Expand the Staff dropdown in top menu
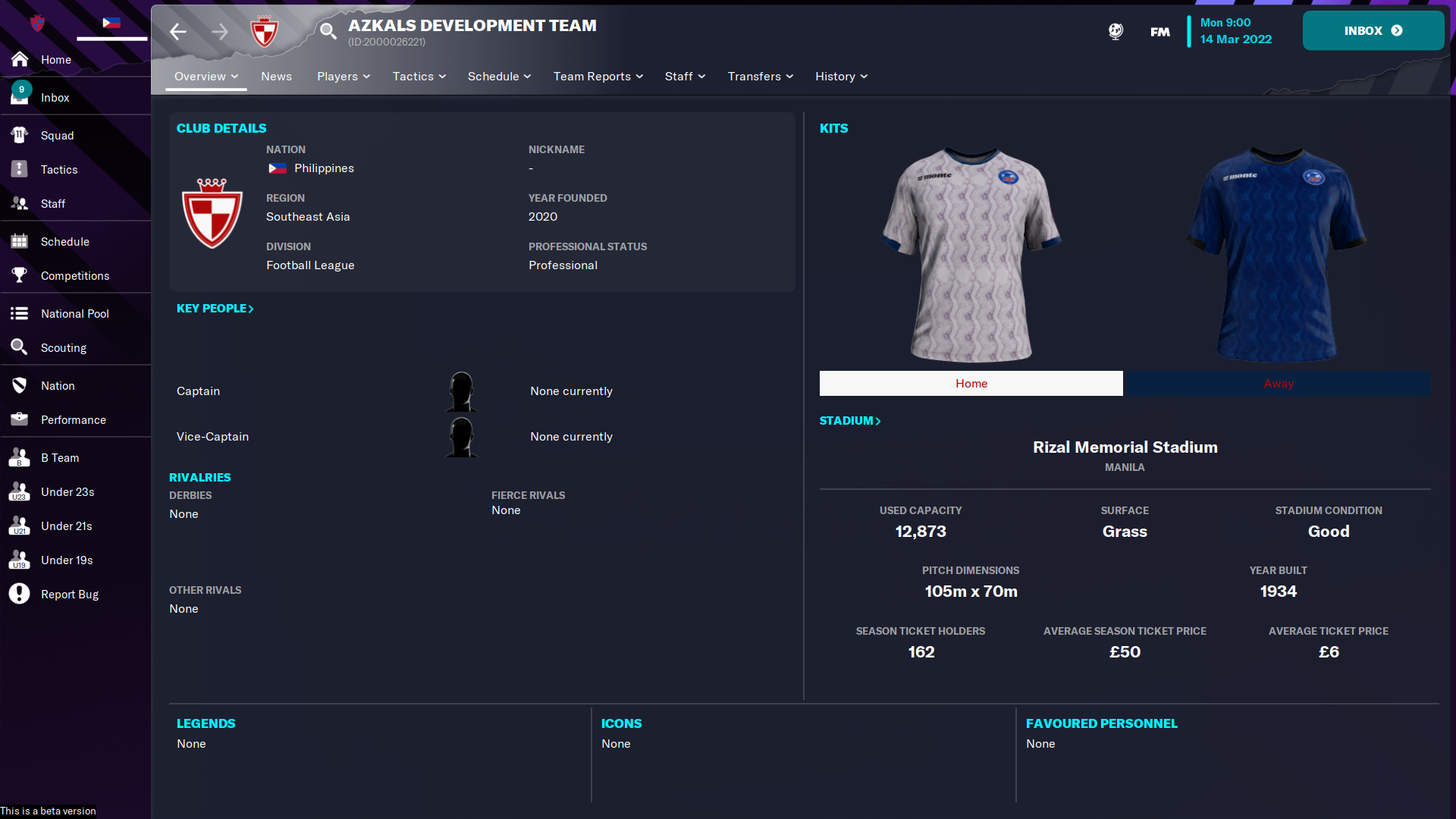This screenshot has width=1456, height=819. point(685,77)
